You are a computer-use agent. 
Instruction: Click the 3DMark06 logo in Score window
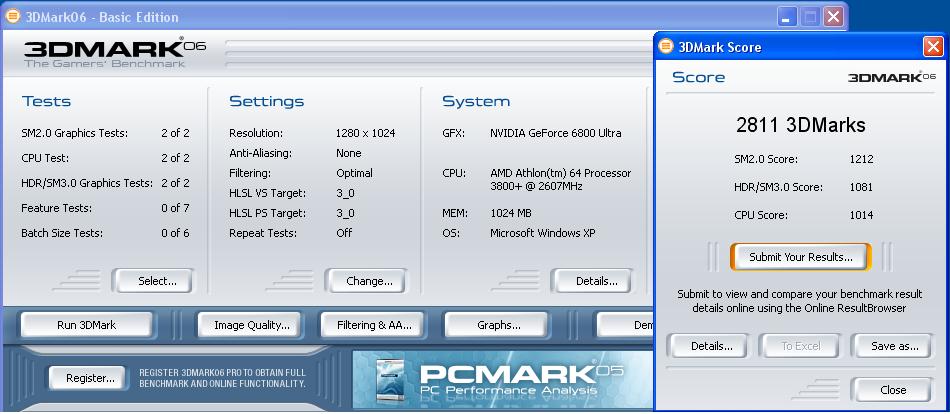pos(892,77)
